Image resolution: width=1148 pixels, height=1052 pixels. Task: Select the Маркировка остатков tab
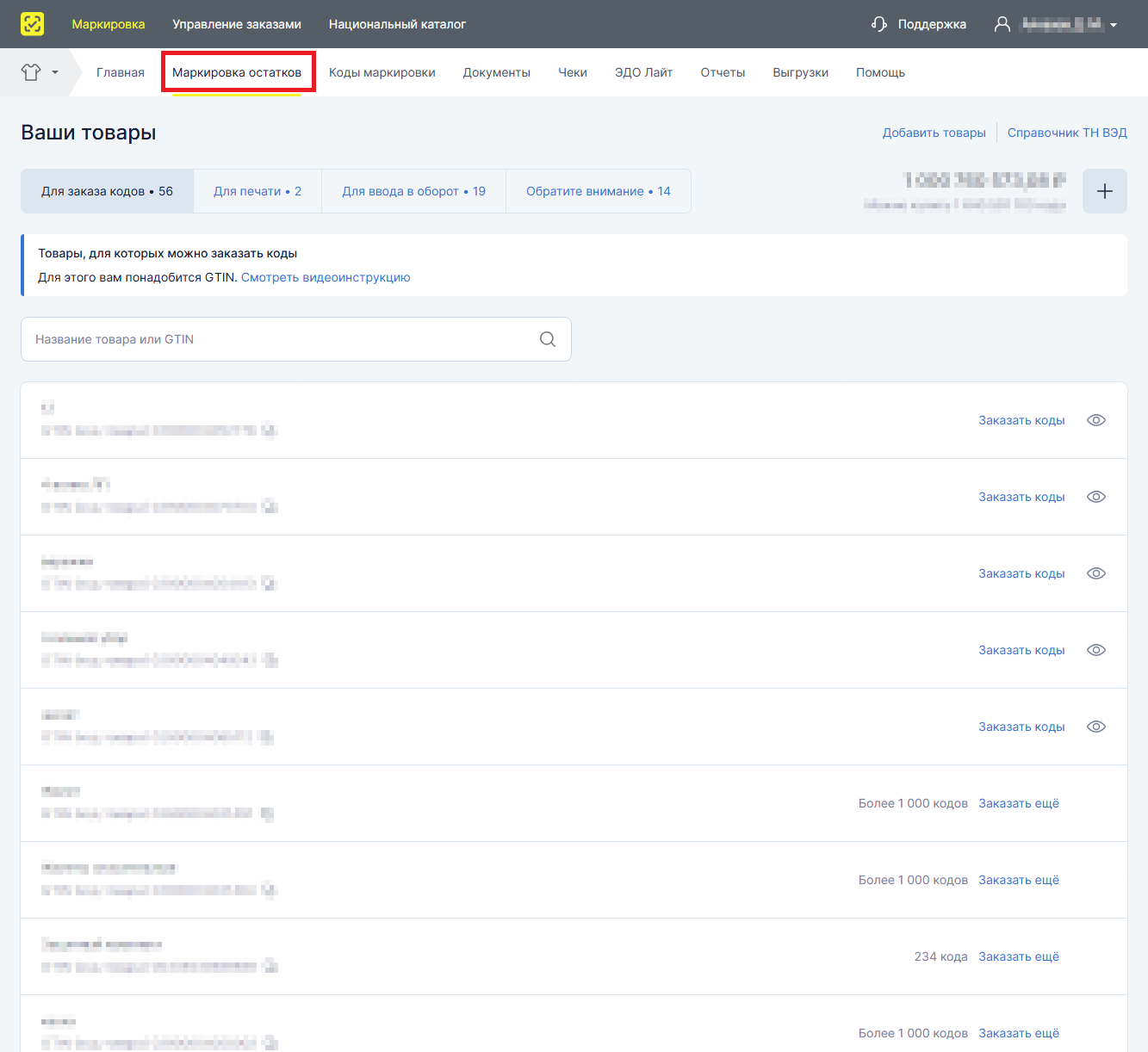click(237, 72)
